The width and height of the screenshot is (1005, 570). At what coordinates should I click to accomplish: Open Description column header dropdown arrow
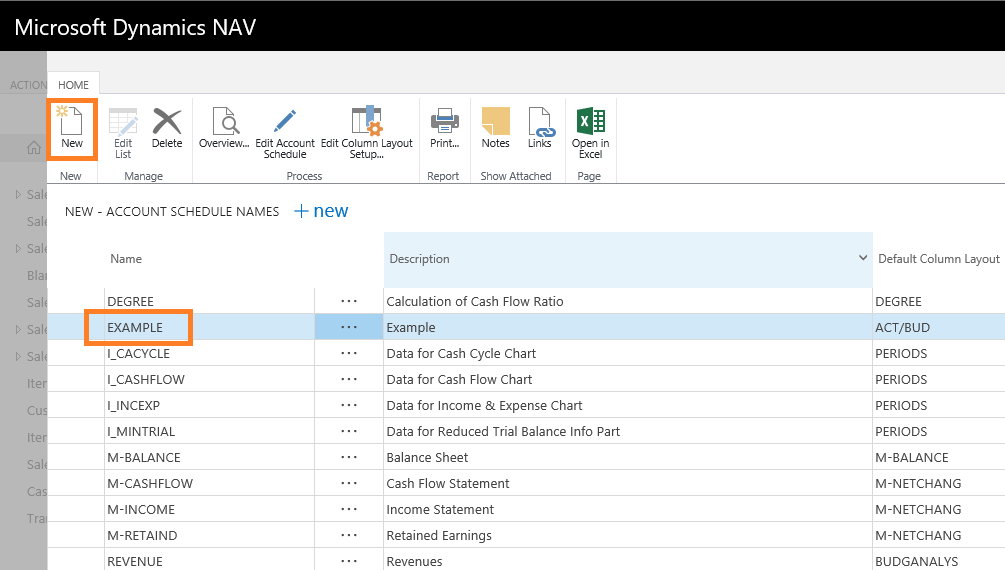(863, 258)
